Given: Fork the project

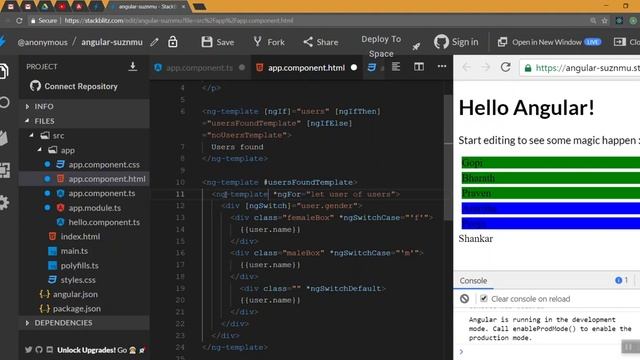Looking at the screenshot, I should 269,42.
